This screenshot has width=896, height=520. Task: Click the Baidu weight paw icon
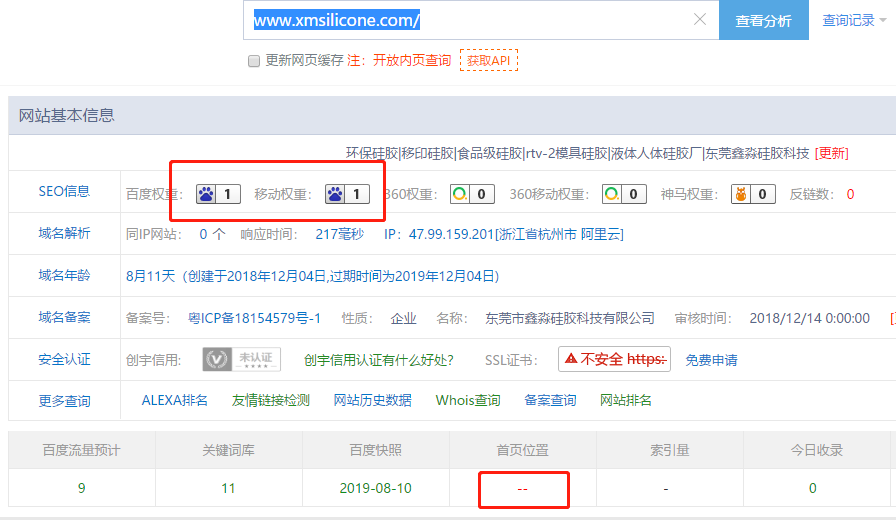206,194
